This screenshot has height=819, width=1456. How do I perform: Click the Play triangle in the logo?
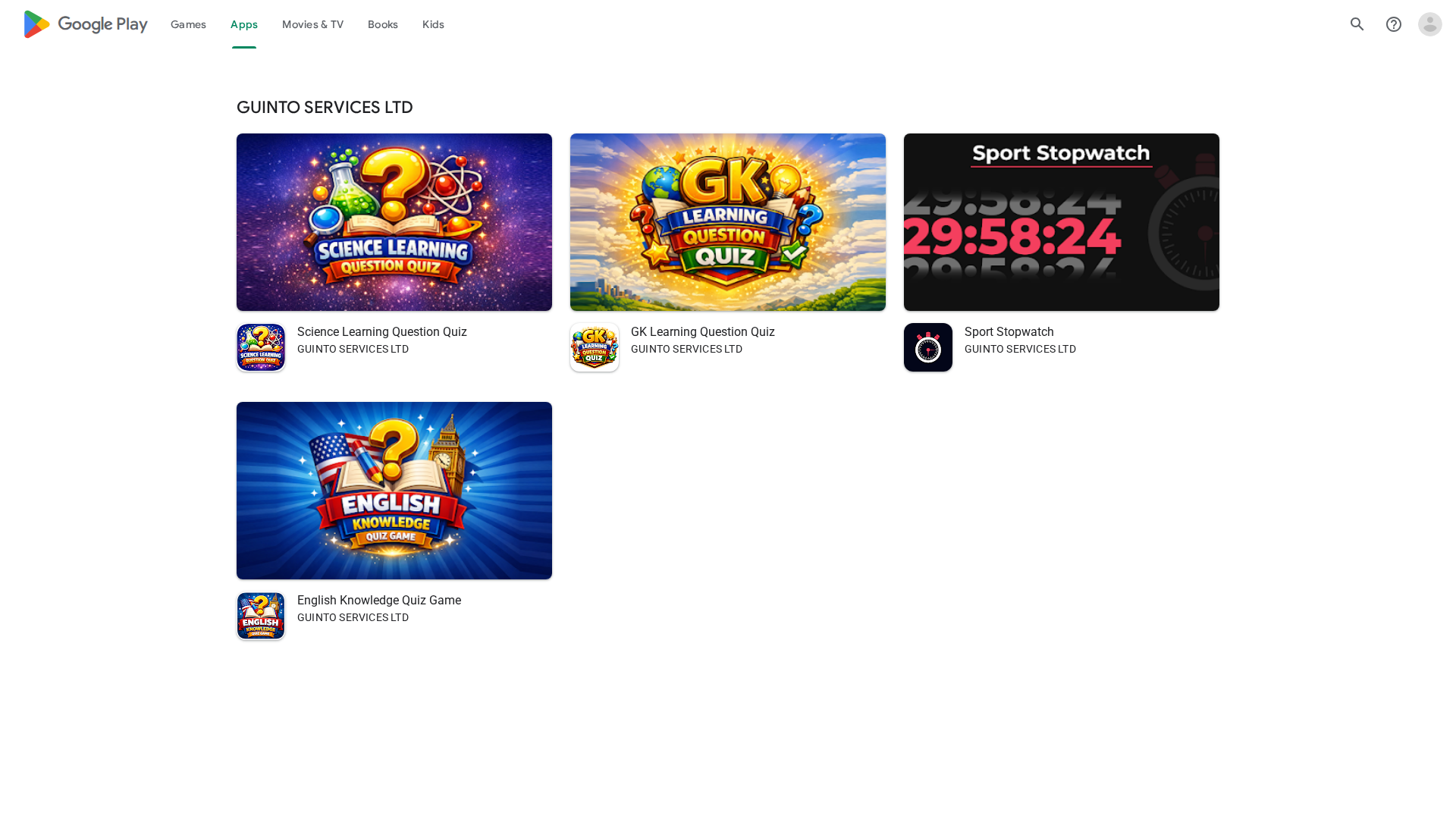pos(36,24)
